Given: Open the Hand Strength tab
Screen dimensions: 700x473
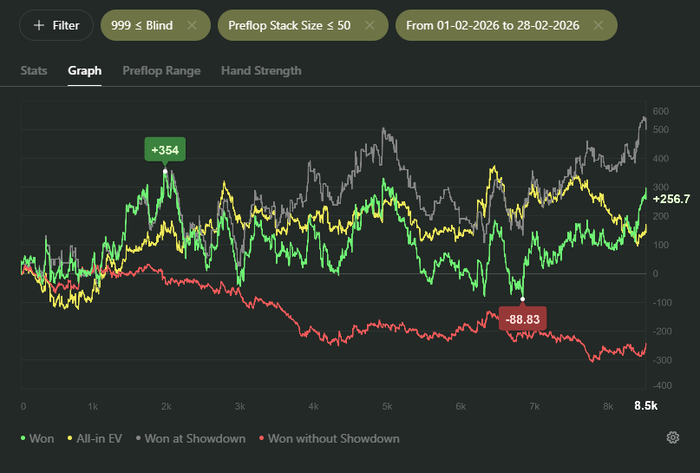Looking at the screenshot, I should pos(261,71).
